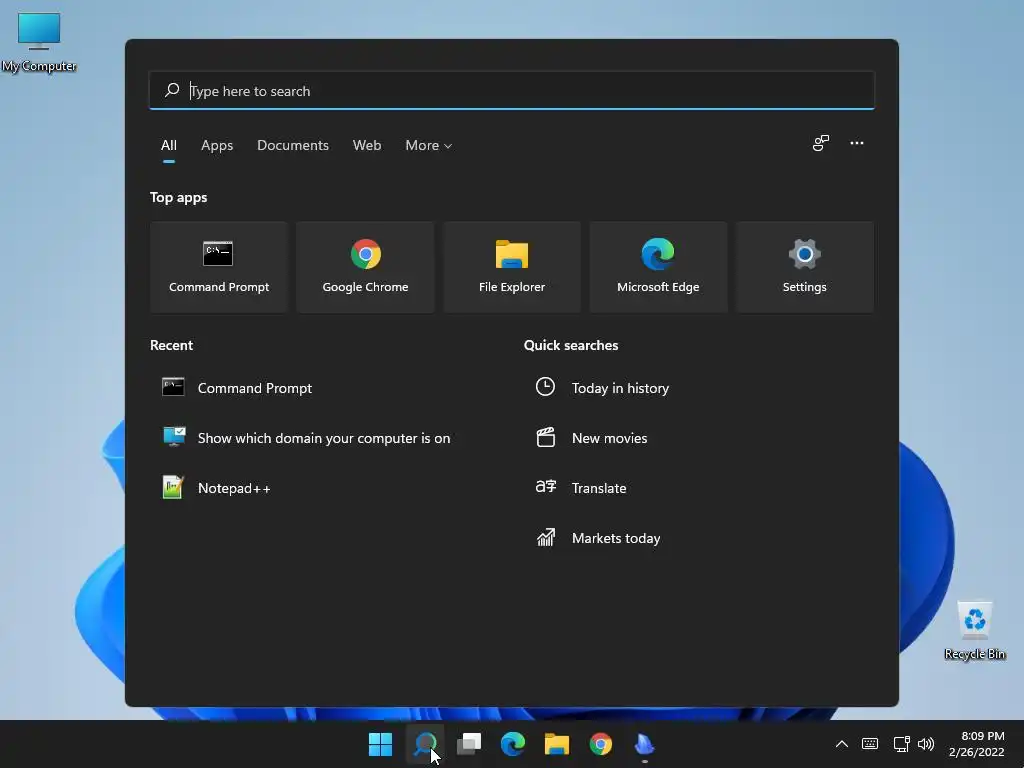Open 'Show which domain your computer is on'
The width and height of the screenshot is (1024, 768).
[x=324, y=438]
